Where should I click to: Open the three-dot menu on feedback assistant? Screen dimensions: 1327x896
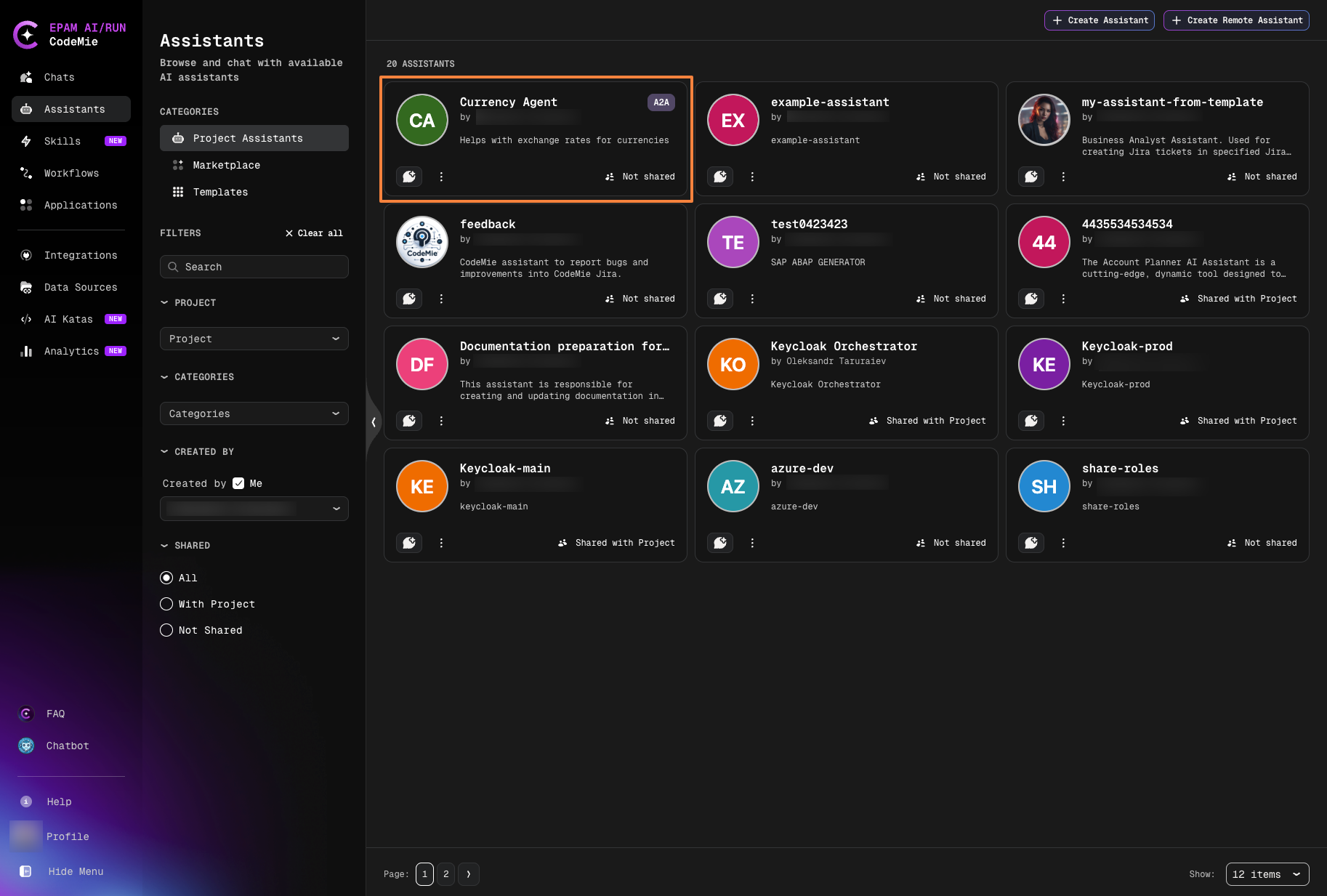click(x=441, y=299)
